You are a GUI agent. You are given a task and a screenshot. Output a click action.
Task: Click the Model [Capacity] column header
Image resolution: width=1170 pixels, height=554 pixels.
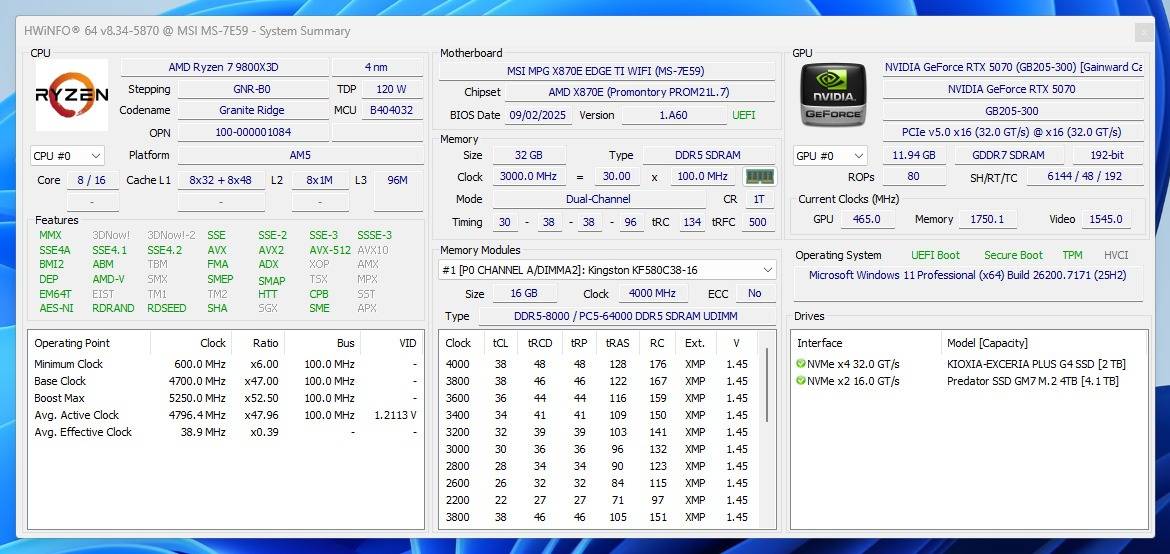pyautogui.click(x=987, y=343)
